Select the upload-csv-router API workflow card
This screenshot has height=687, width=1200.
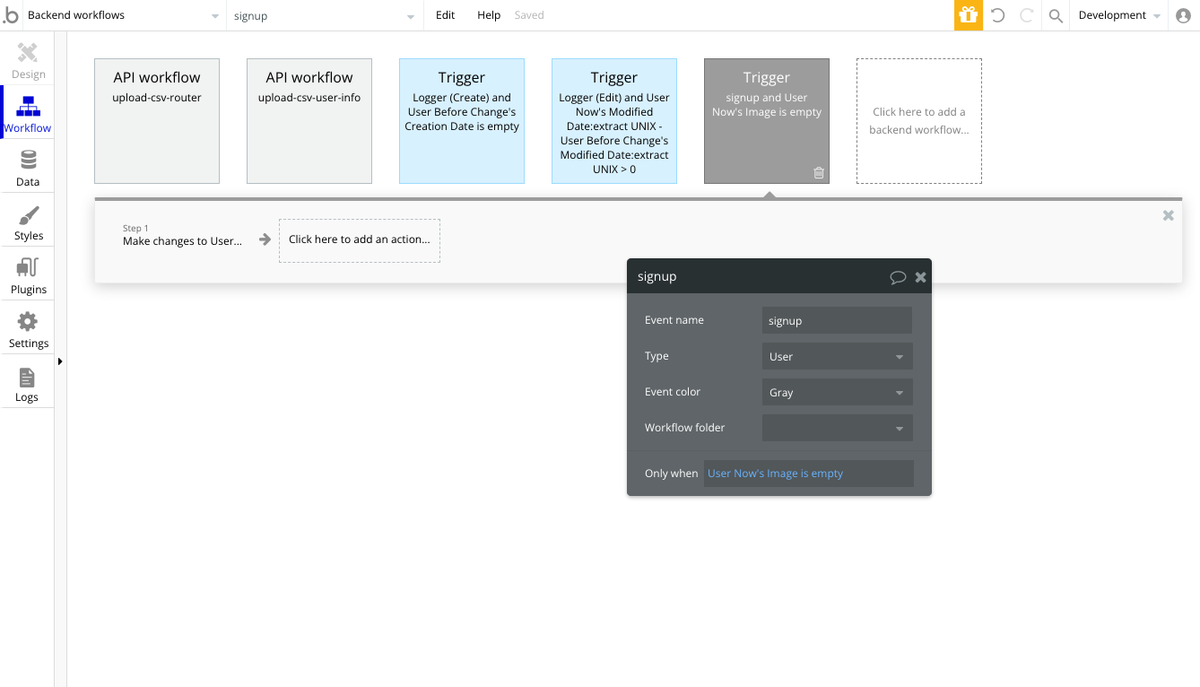click(x=157, y=121)
